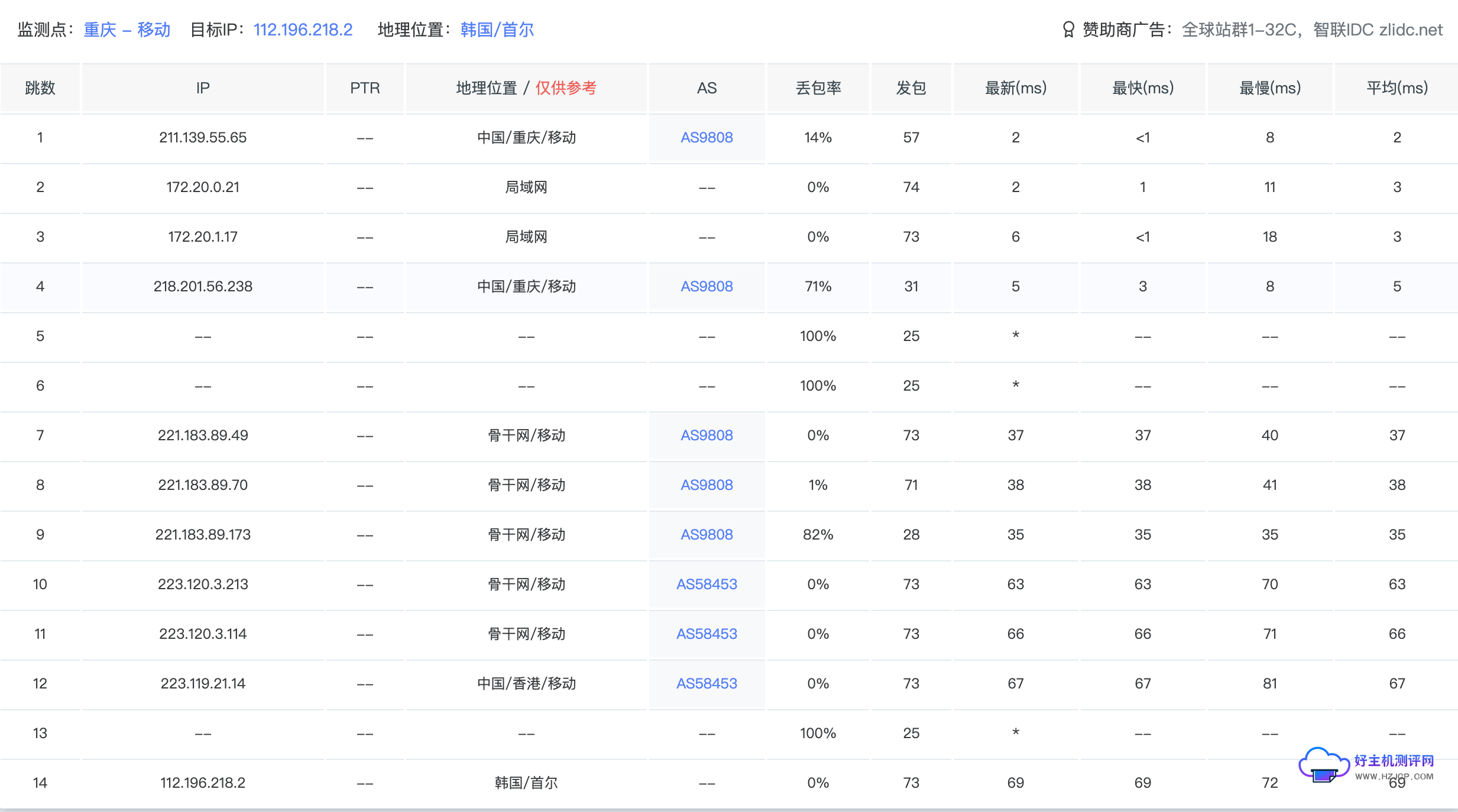
Task: Click target IP 112.196.218.2 link
Action: [303, 30]
